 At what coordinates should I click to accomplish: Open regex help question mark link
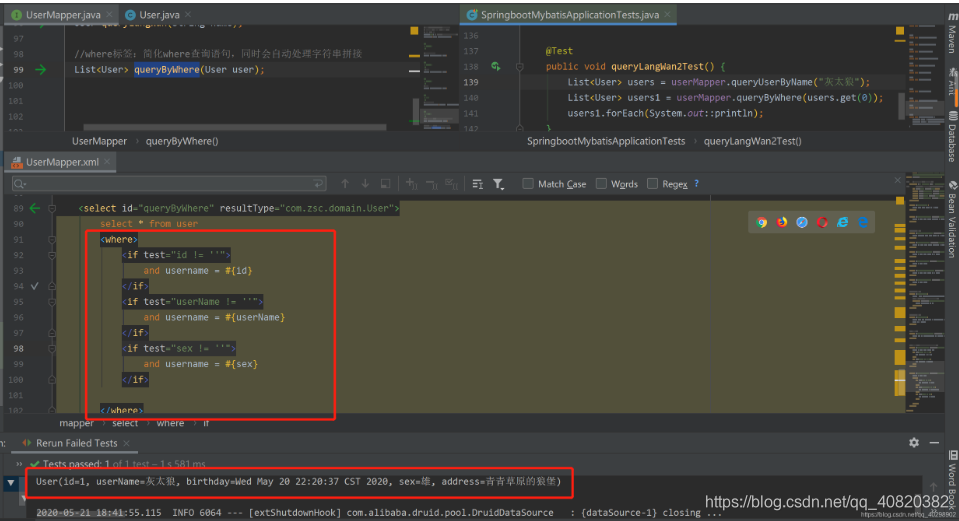tap(697, 184)
